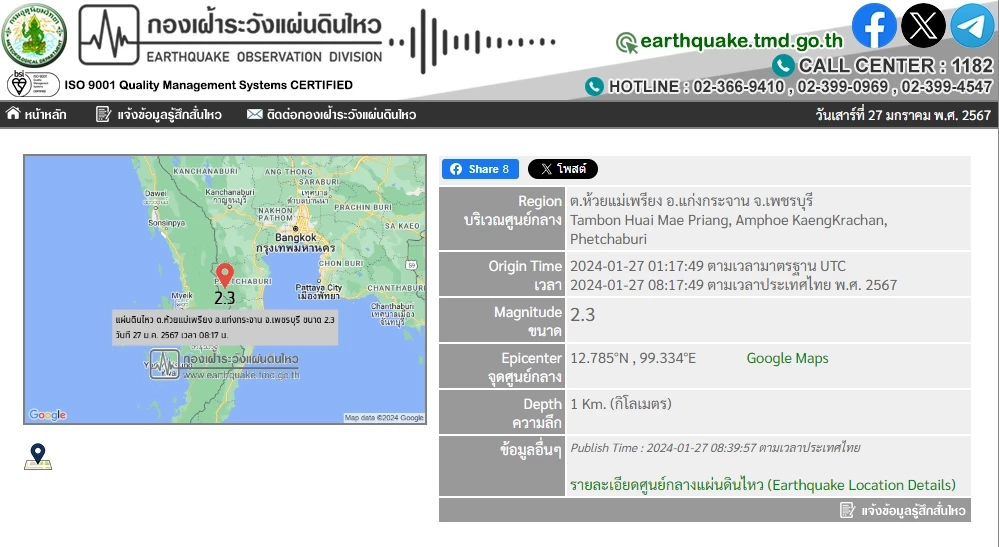Open the Facebook page icon

coord(874,25)
